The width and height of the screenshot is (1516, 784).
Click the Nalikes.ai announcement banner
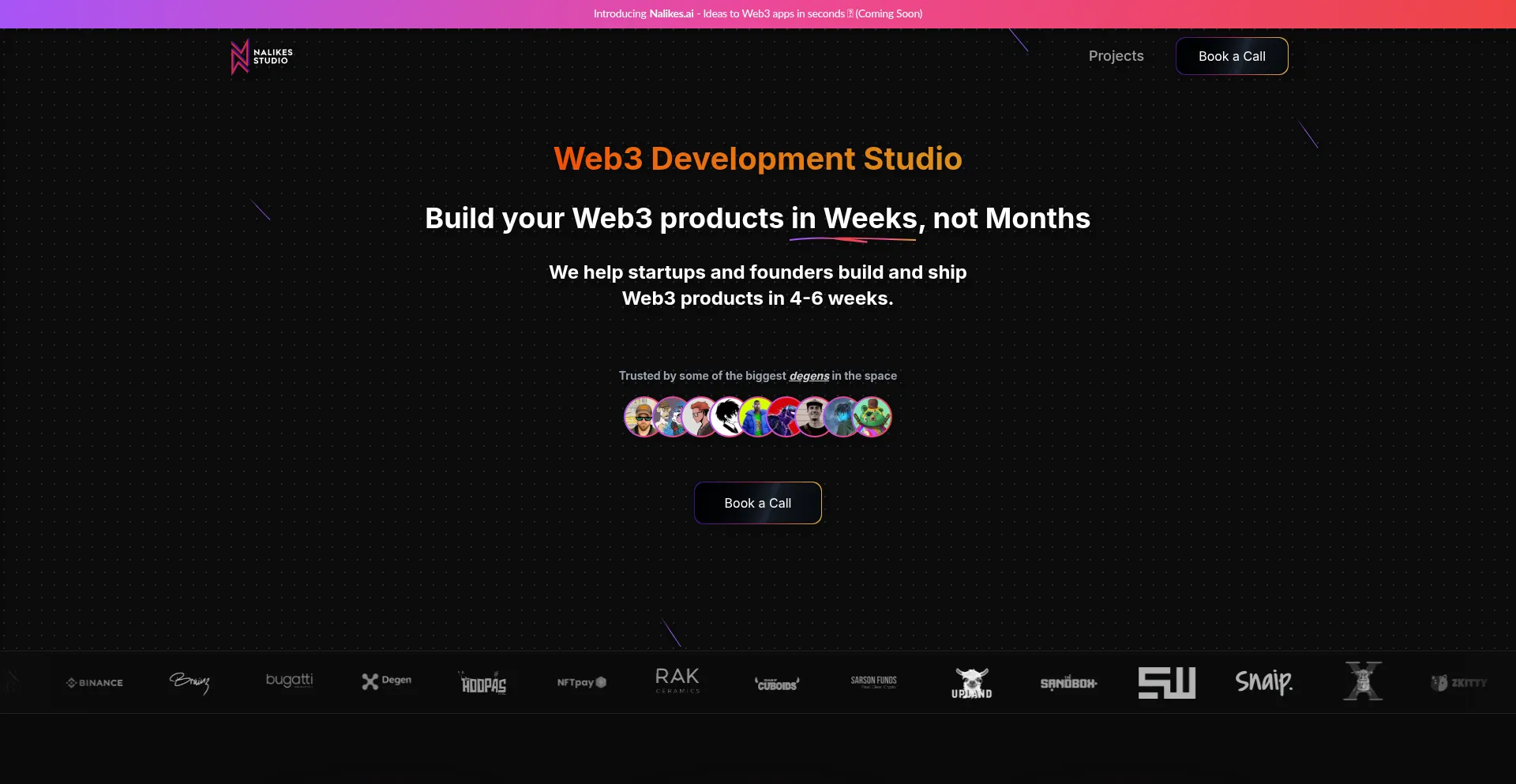pyautogui.click(x=757, y=13)
